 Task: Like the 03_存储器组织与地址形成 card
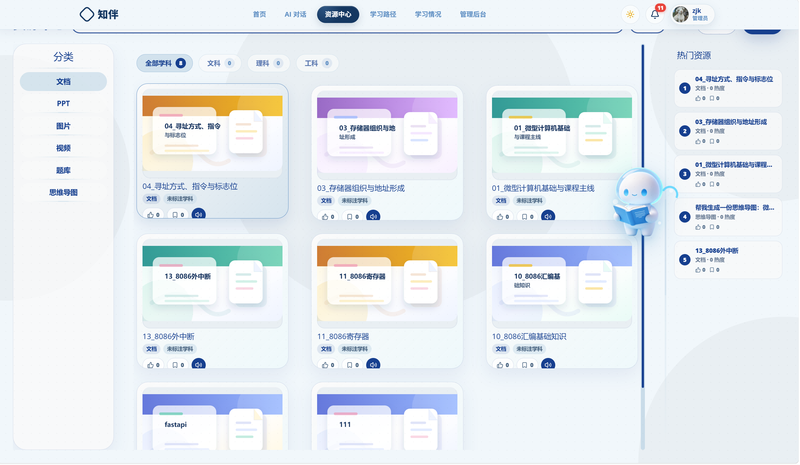click(x=328, y=217)
